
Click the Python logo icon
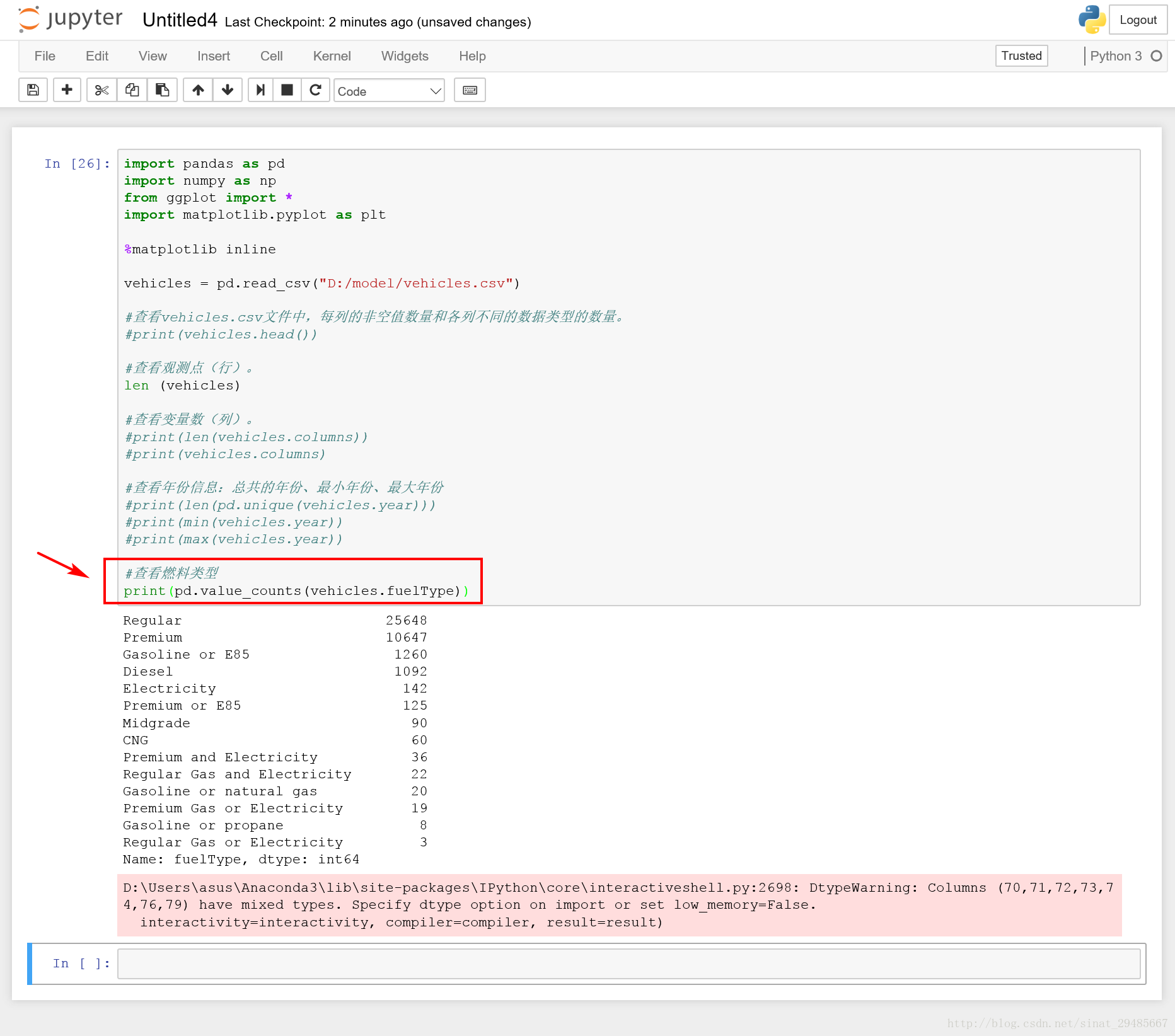coord(1092,20)
